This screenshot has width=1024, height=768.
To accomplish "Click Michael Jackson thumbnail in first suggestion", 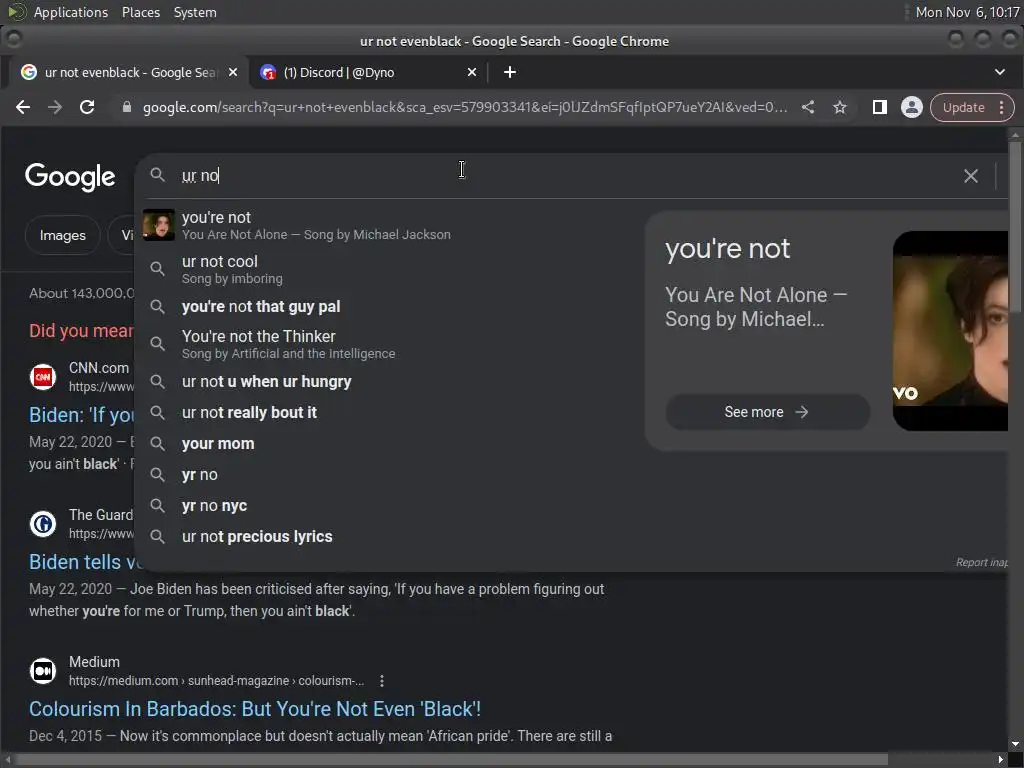I will [x=159, y=225].
